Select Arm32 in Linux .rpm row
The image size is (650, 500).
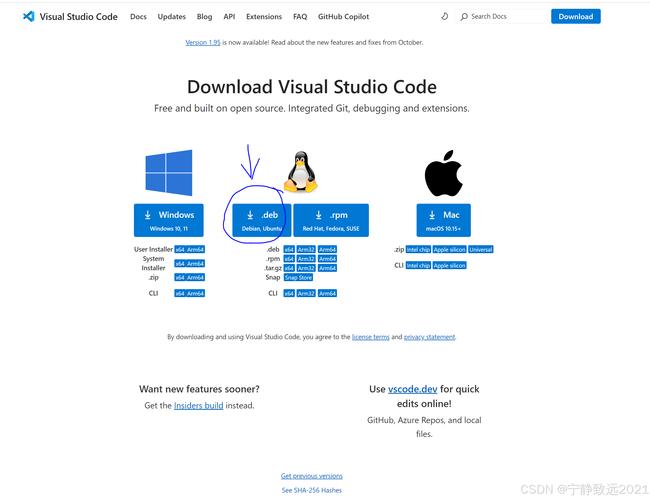point(306,259)
